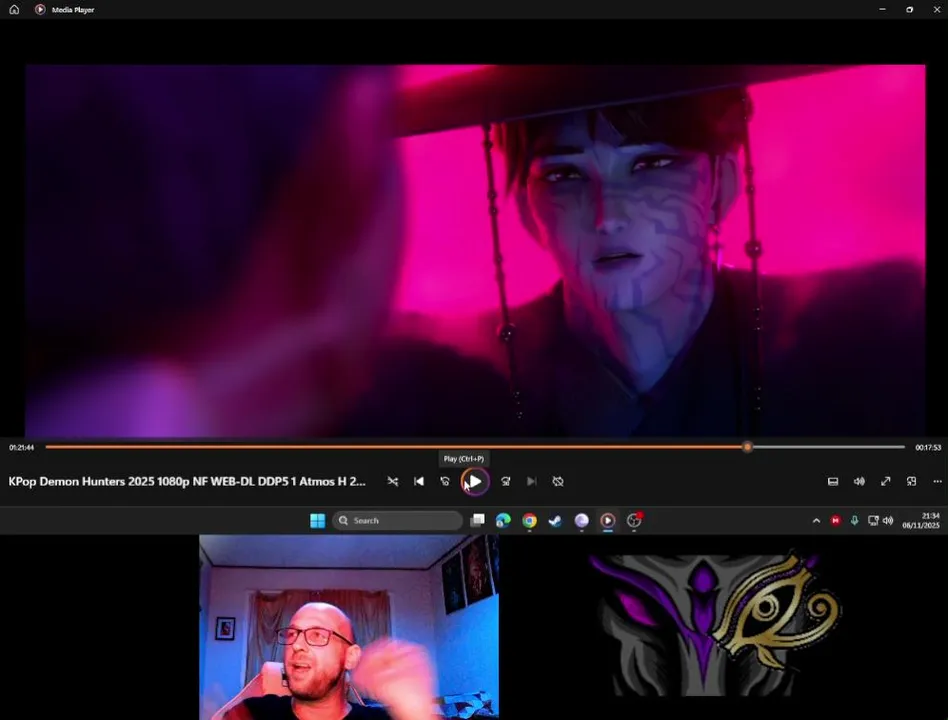This screenshot has height=720, width=948.
Task: Click the remaining time 00:17:53
Action: [927, 448]
